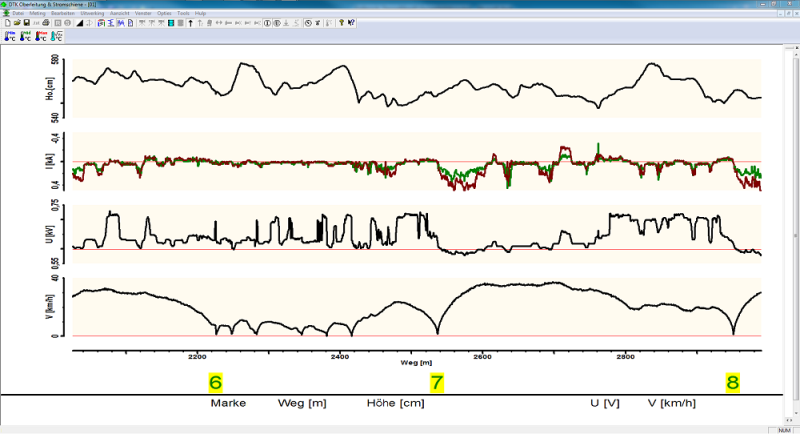Click the Weg [m] column label

(302, 403)
